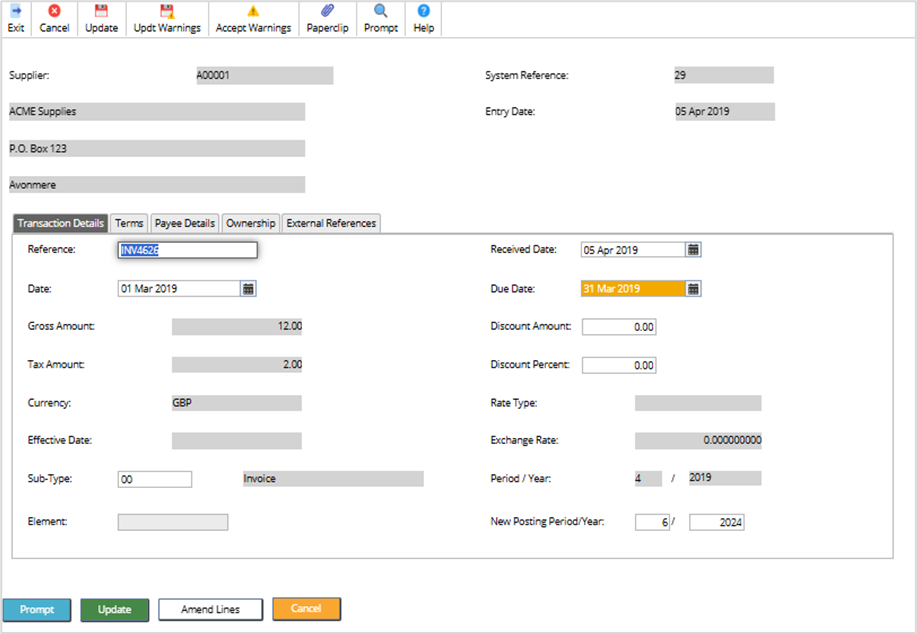Select the Transaction Details tab
This screenshot has height=634, width=917.
point(60,223)
